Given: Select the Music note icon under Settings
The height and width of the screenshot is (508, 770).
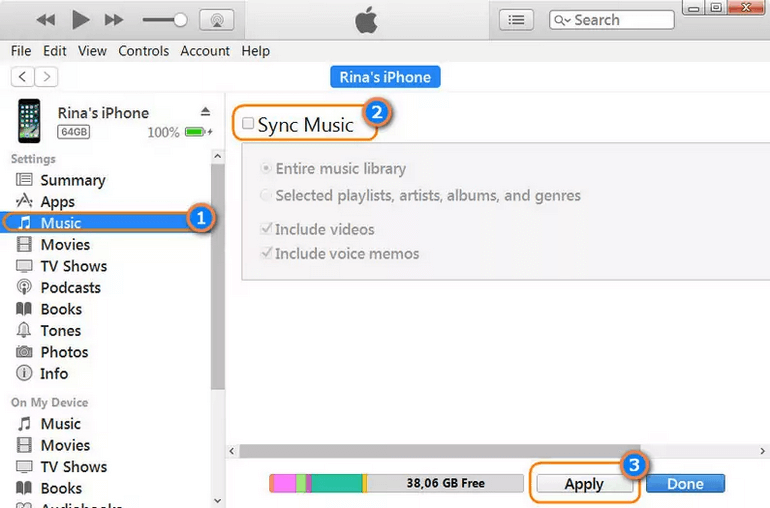Looking at the screenshot, I should point(24,223).
